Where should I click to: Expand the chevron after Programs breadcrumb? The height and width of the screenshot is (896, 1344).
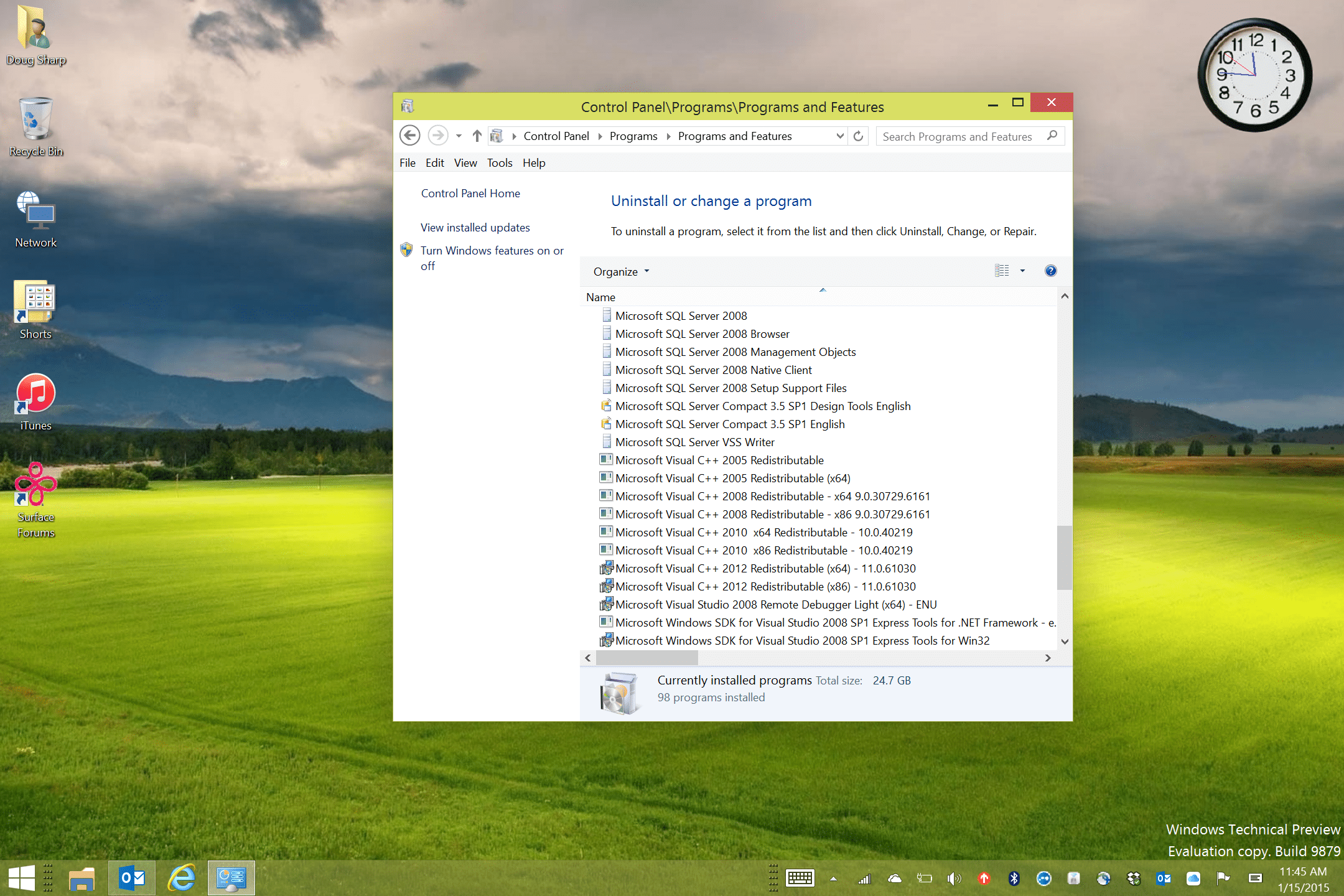[x=668, y=136]
